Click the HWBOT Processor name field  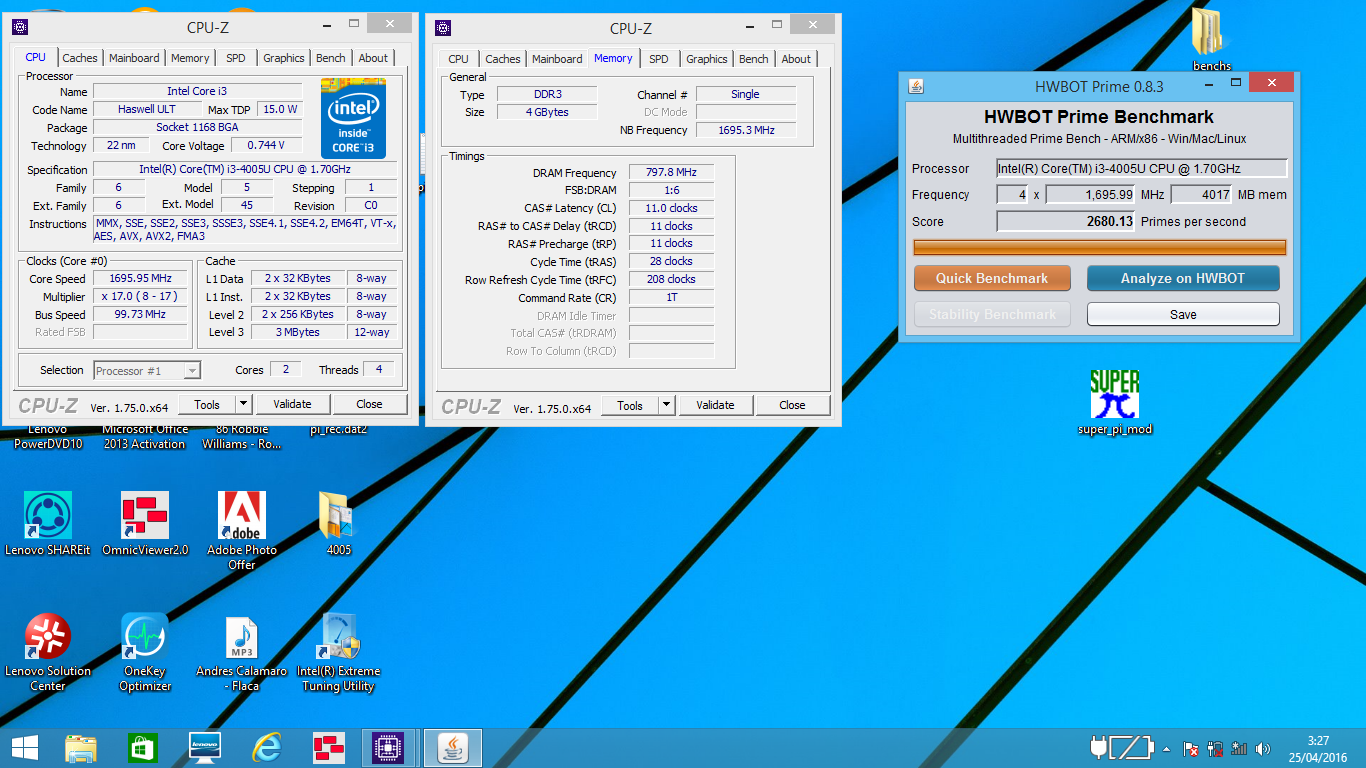pos(1141,169)
